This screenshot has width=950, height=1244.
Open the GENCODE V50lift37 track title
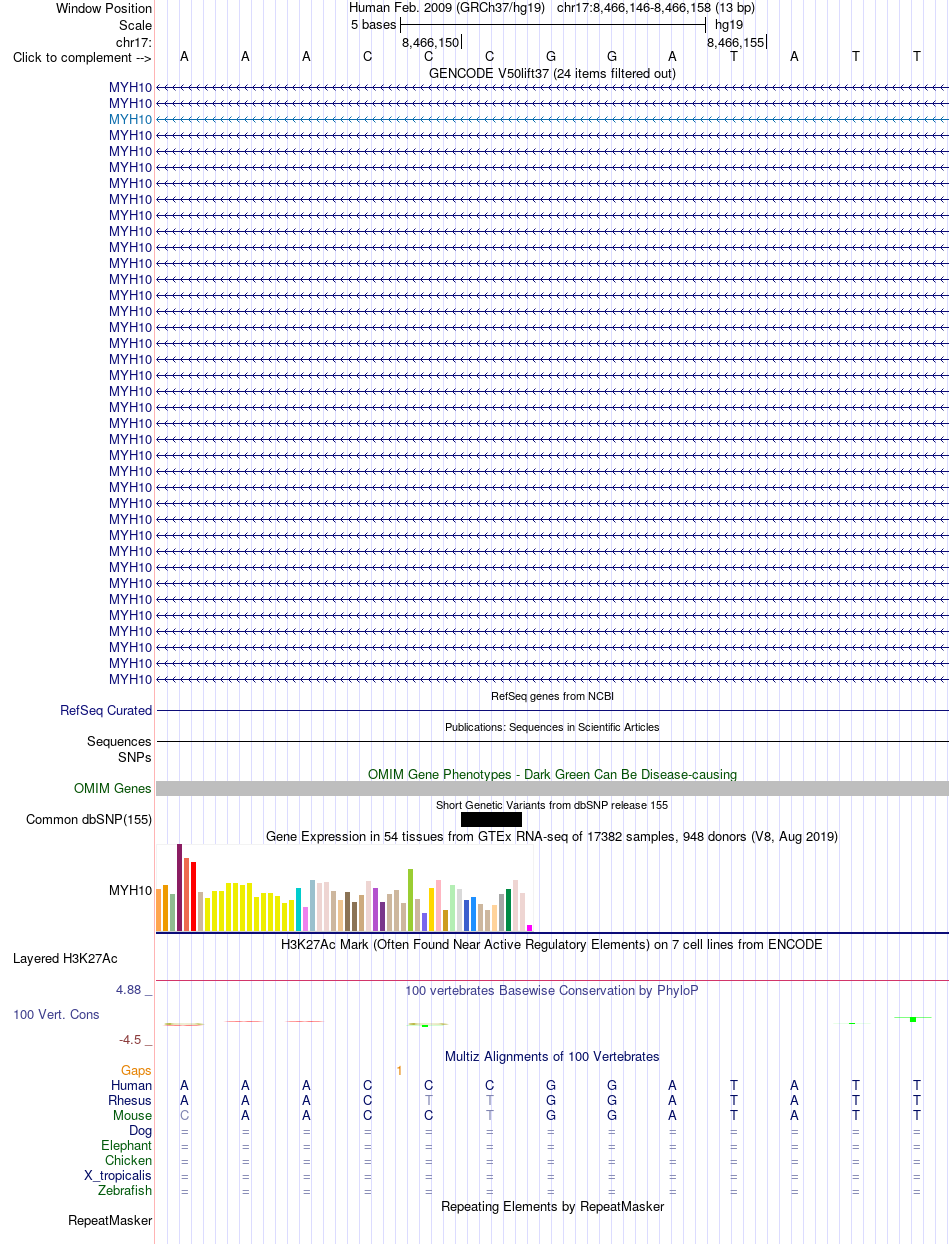coord(552,73)
